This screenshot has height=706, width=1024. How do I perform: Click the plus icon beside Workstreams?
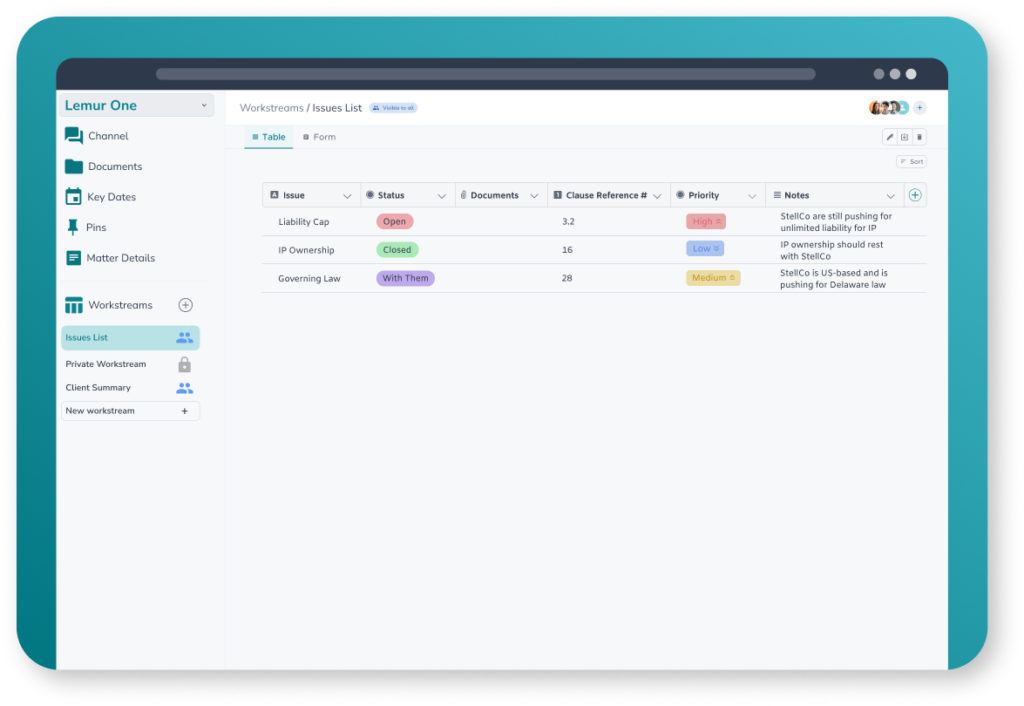185,305
